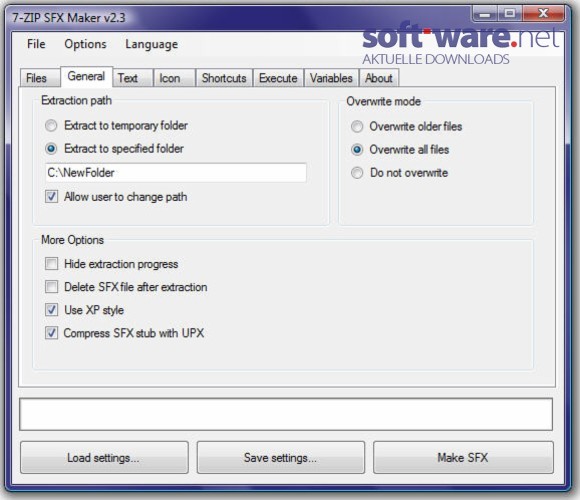Open the Execute tab
Image resolution: width=580 pixels, height=500 pixels.
[278, 78]
